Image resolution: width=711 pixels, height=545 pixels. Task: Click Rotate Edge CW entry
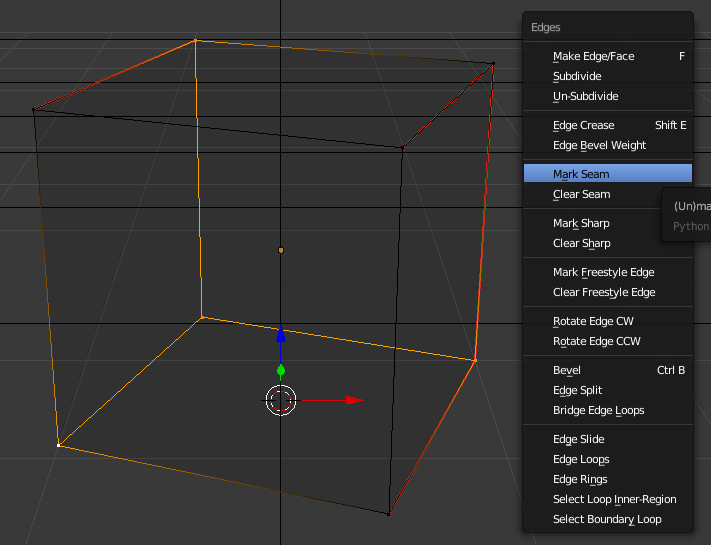(608, 321)
